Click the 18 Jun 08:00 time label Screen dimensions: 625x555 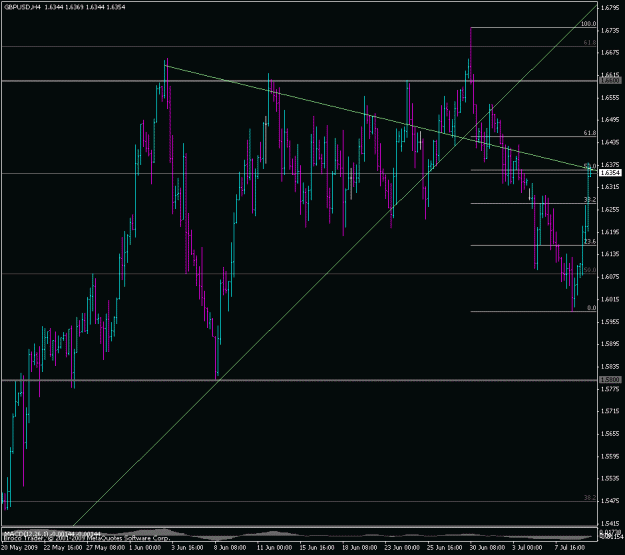(x=360, y=547)
